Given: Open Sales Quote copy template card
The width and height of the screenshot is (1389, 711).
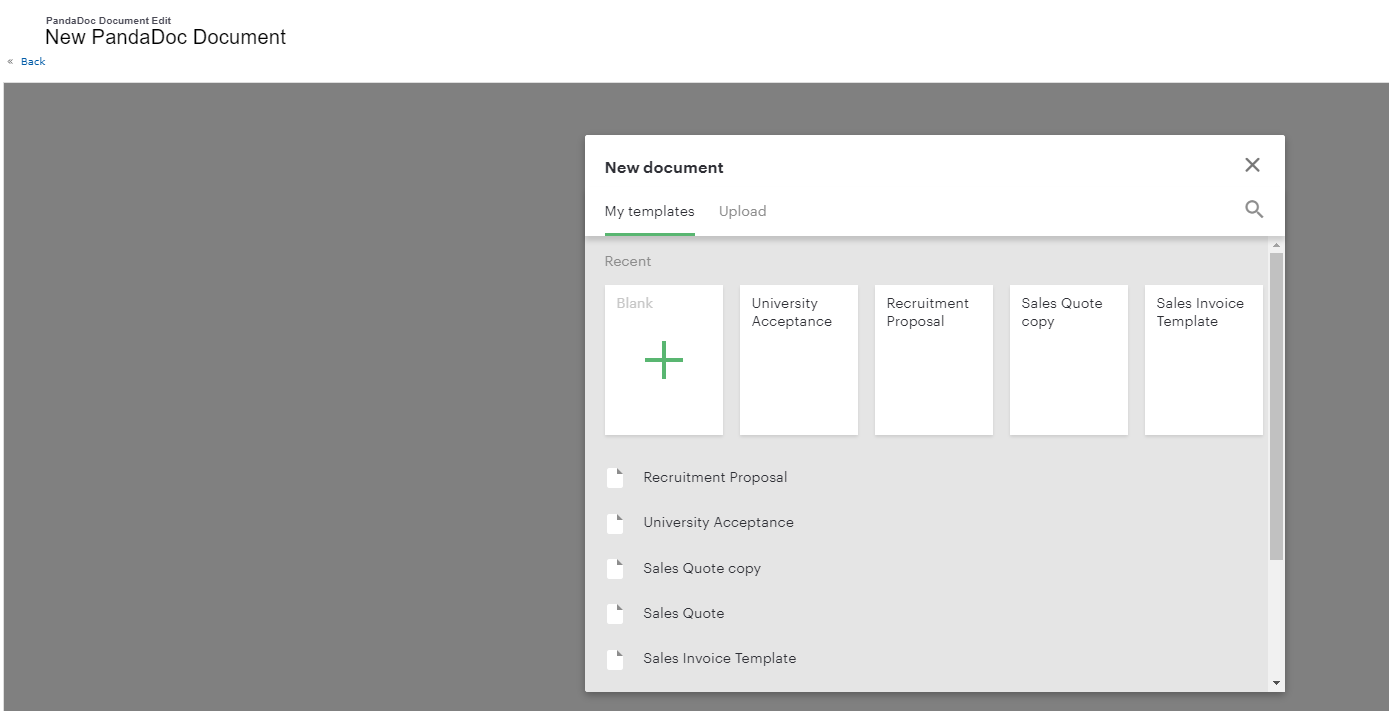Looking at the screenshot, I should (1069, 360).
